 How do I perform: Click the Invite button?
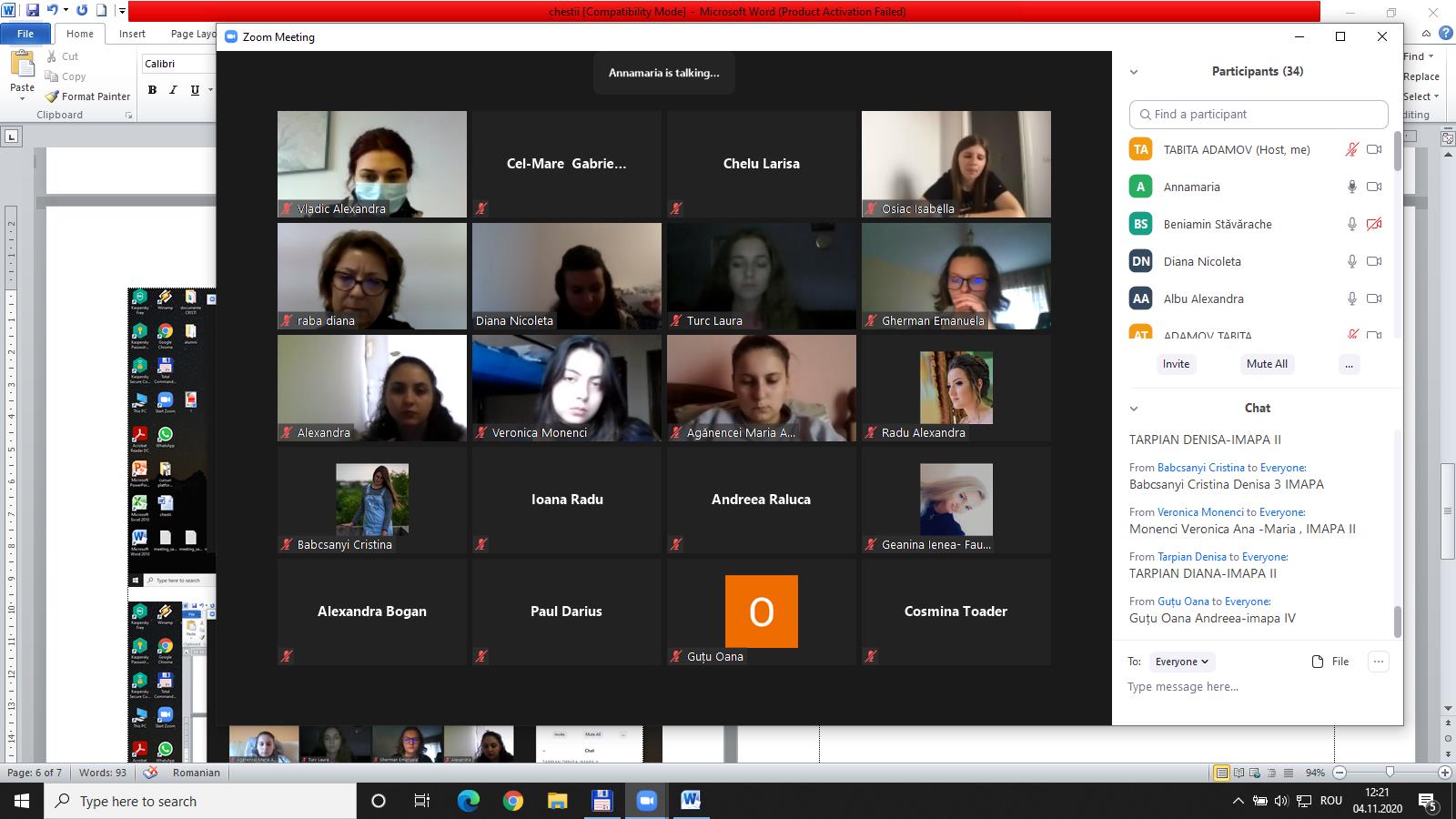(1176, 364)
